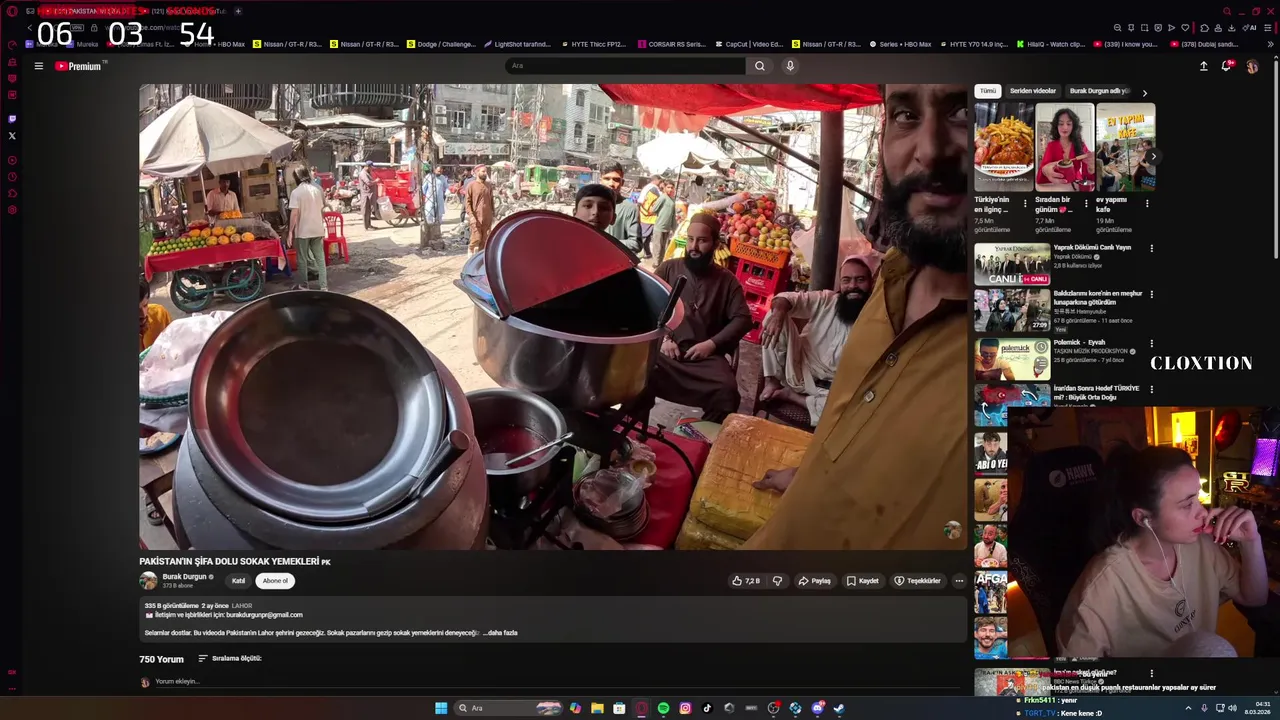Open options menu for Türkiye'nin en ilginç short
The width and height of the screenshot is (1280, 720).
[1025, 203]
